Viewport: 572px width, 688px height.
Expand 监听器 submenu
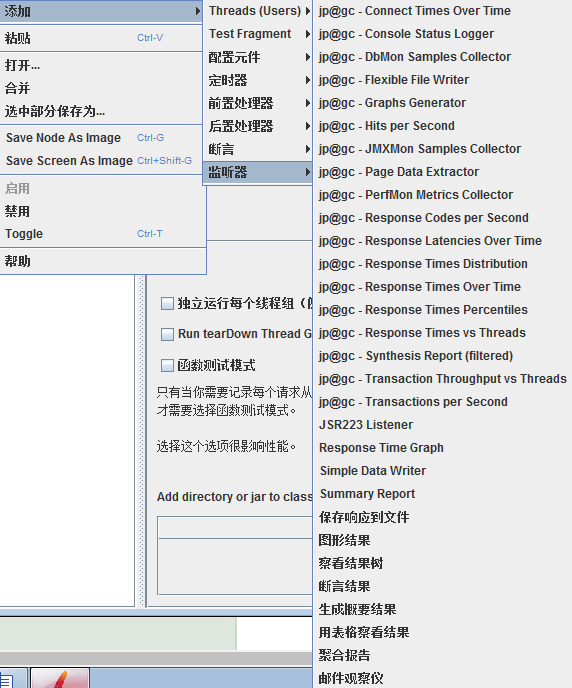click(259, 172)
